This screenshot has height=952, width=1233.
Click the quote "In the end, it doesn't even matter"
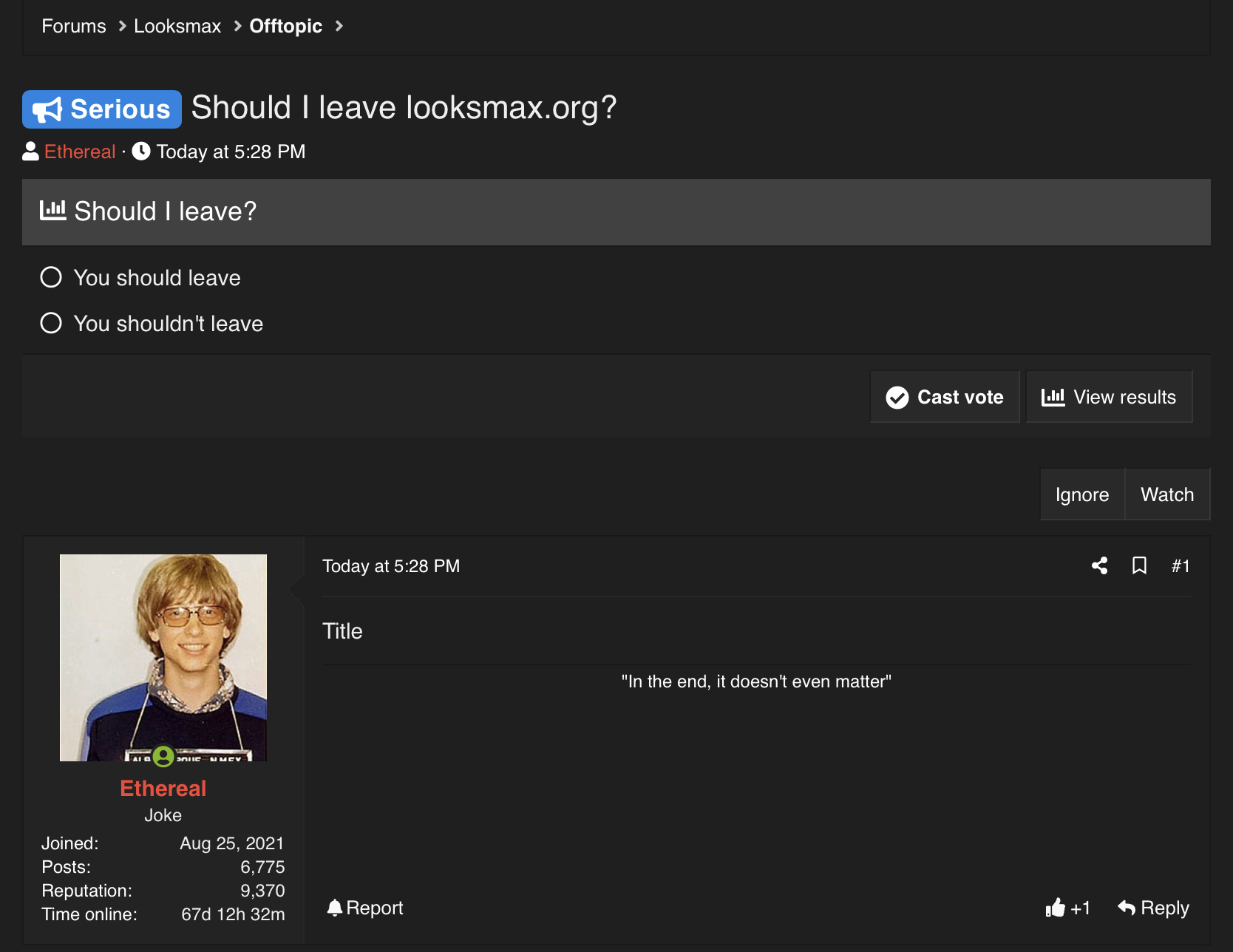tap(756, 681)
